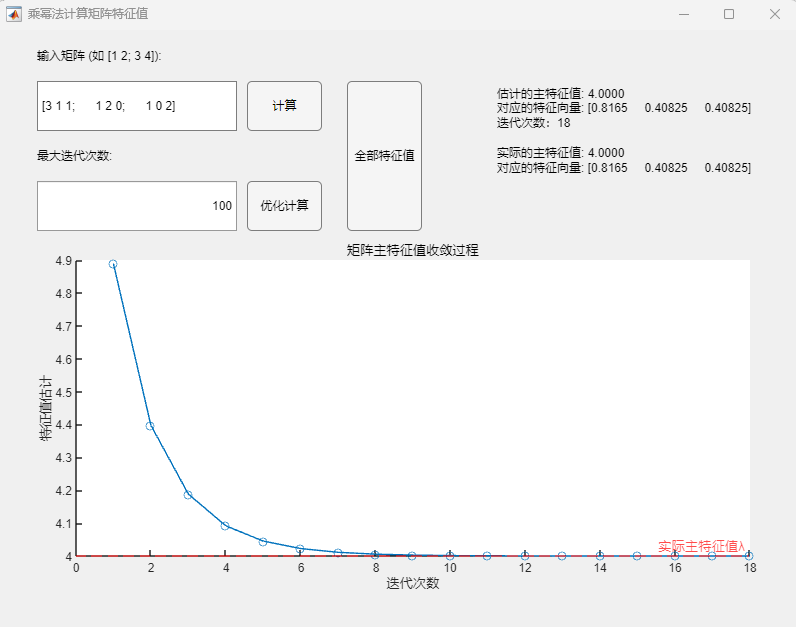Maximize the window
Screen dimensions: 796x627
pyautogui.click(x=729, y=14)
